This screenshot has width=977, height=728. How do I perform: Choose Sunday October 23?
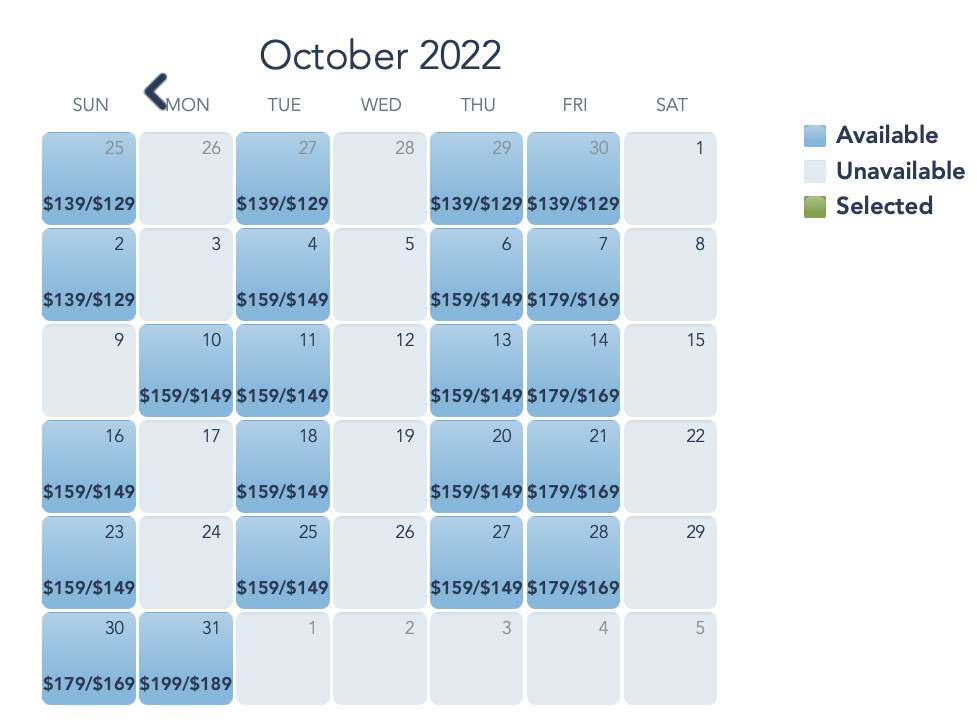pos(90,562)
